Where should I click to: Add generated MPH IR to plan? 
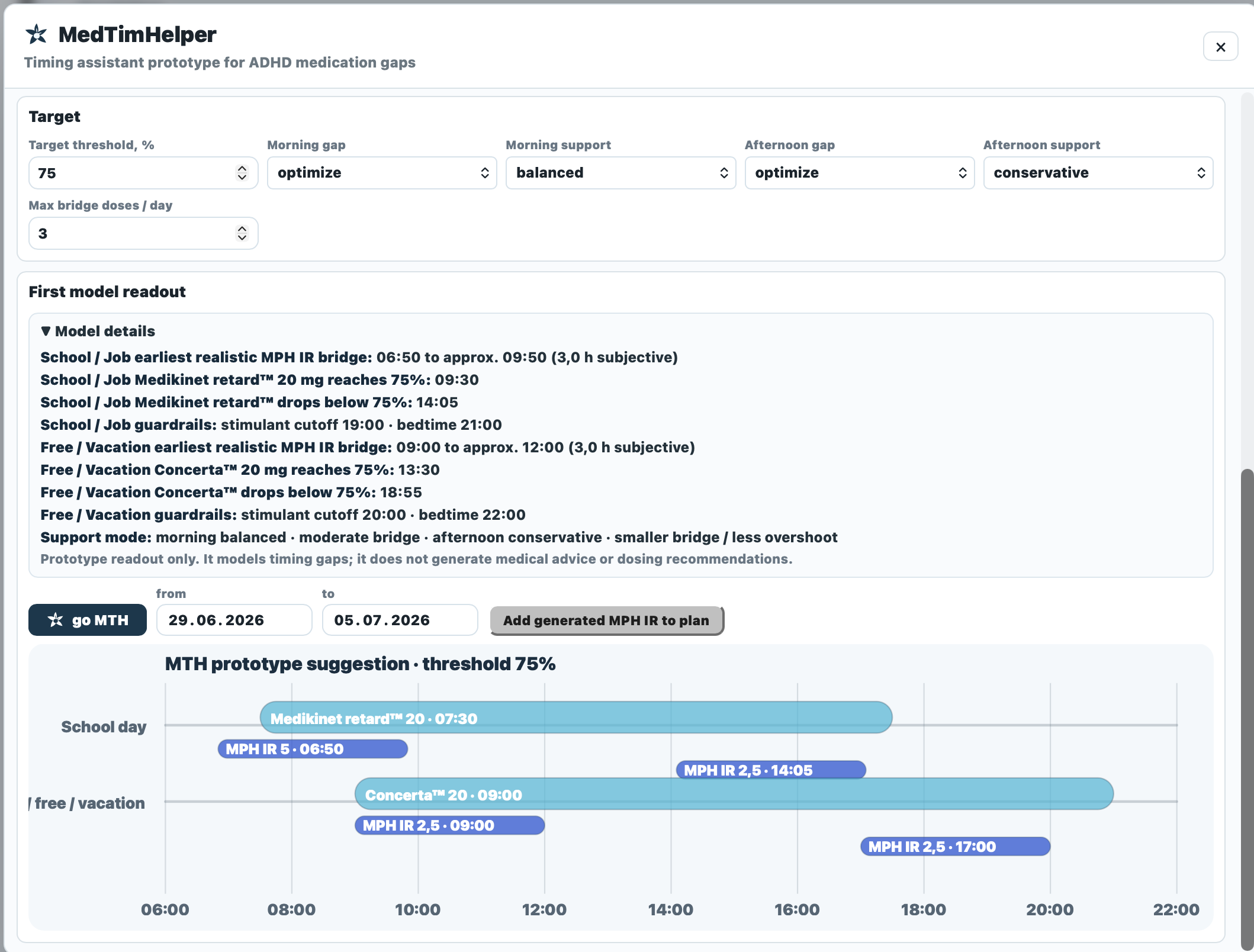(x=606, y=620)
